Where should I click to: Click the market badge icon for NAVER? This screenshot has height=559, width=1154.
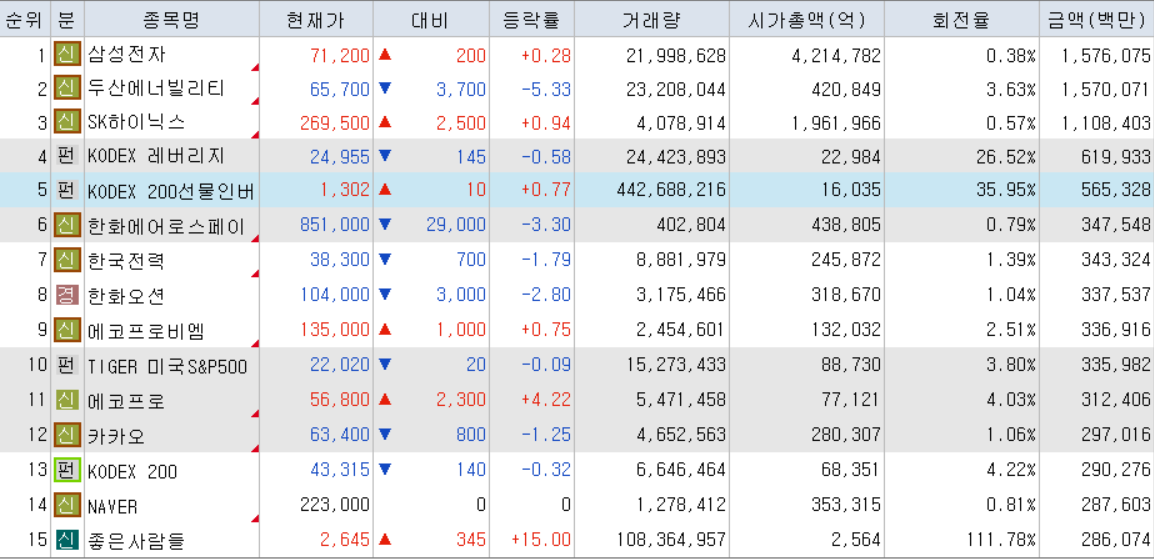pyautogui.click(x=67, y=505)
